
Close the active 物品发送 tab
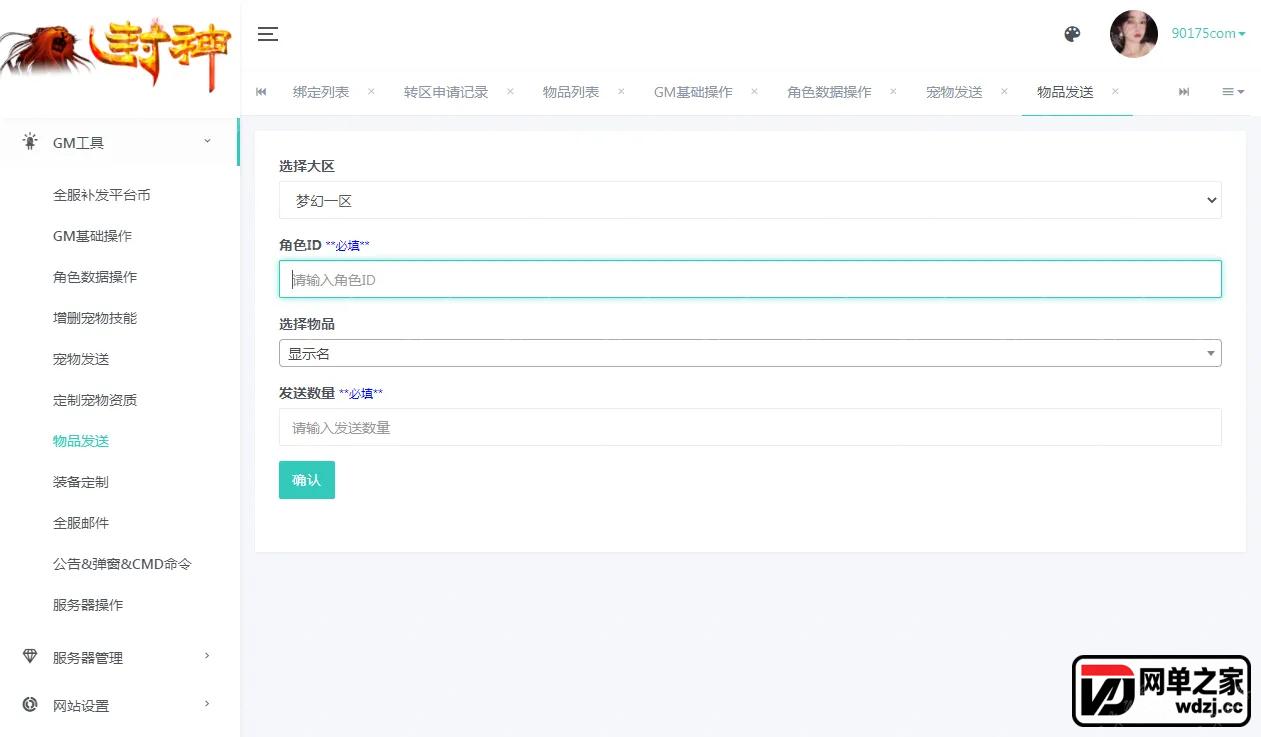(x=1115, y=91)
